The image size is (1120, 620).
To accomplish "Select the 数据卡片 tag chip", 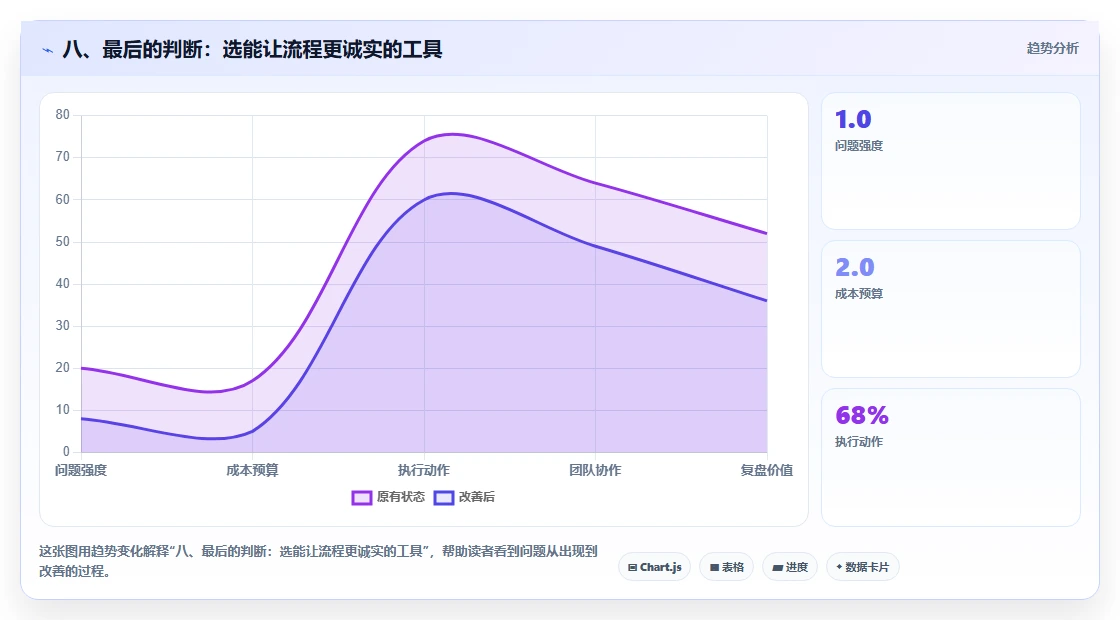I will pyautogui.click(x=862, y=567).
